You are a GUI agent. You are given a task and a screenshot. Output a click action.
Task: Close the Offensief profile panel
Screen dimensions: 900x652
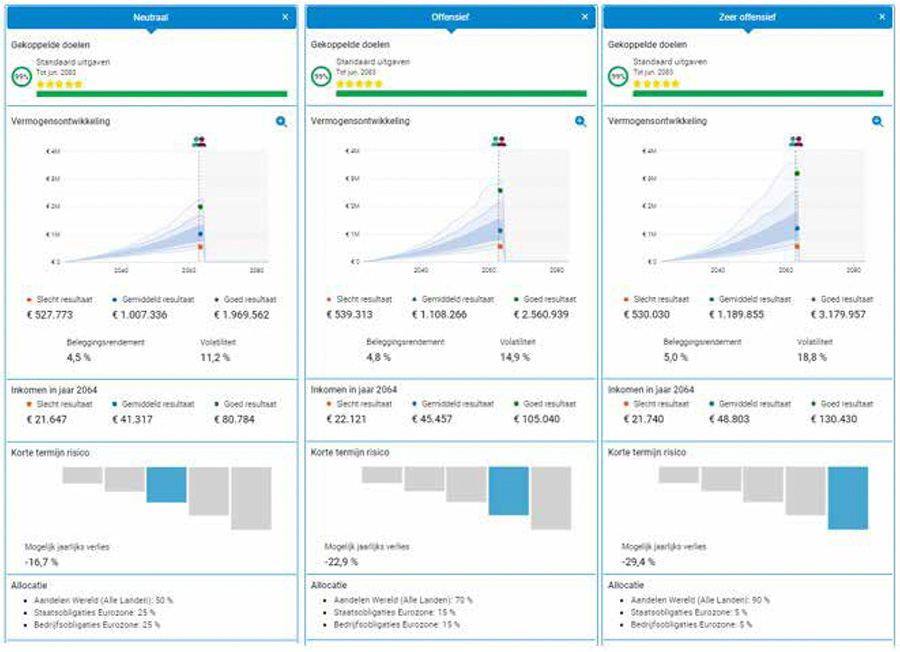click(585, 17)
